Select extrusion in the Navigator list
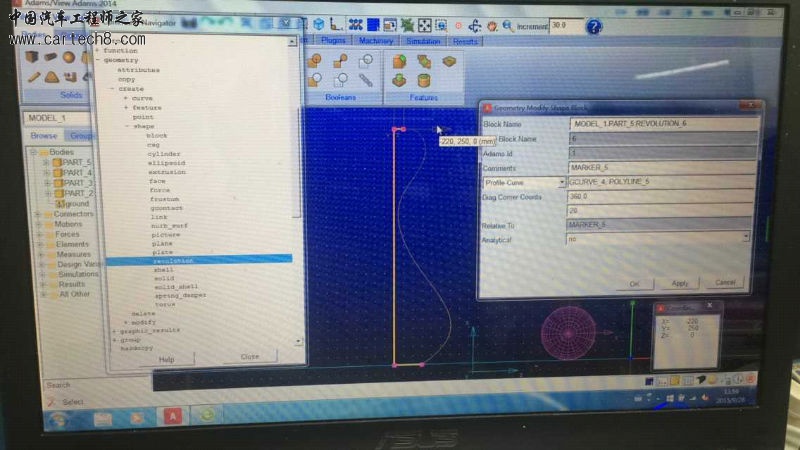Image resolution: width=800 pixels, height=450 pixels. tap(167, 172)
